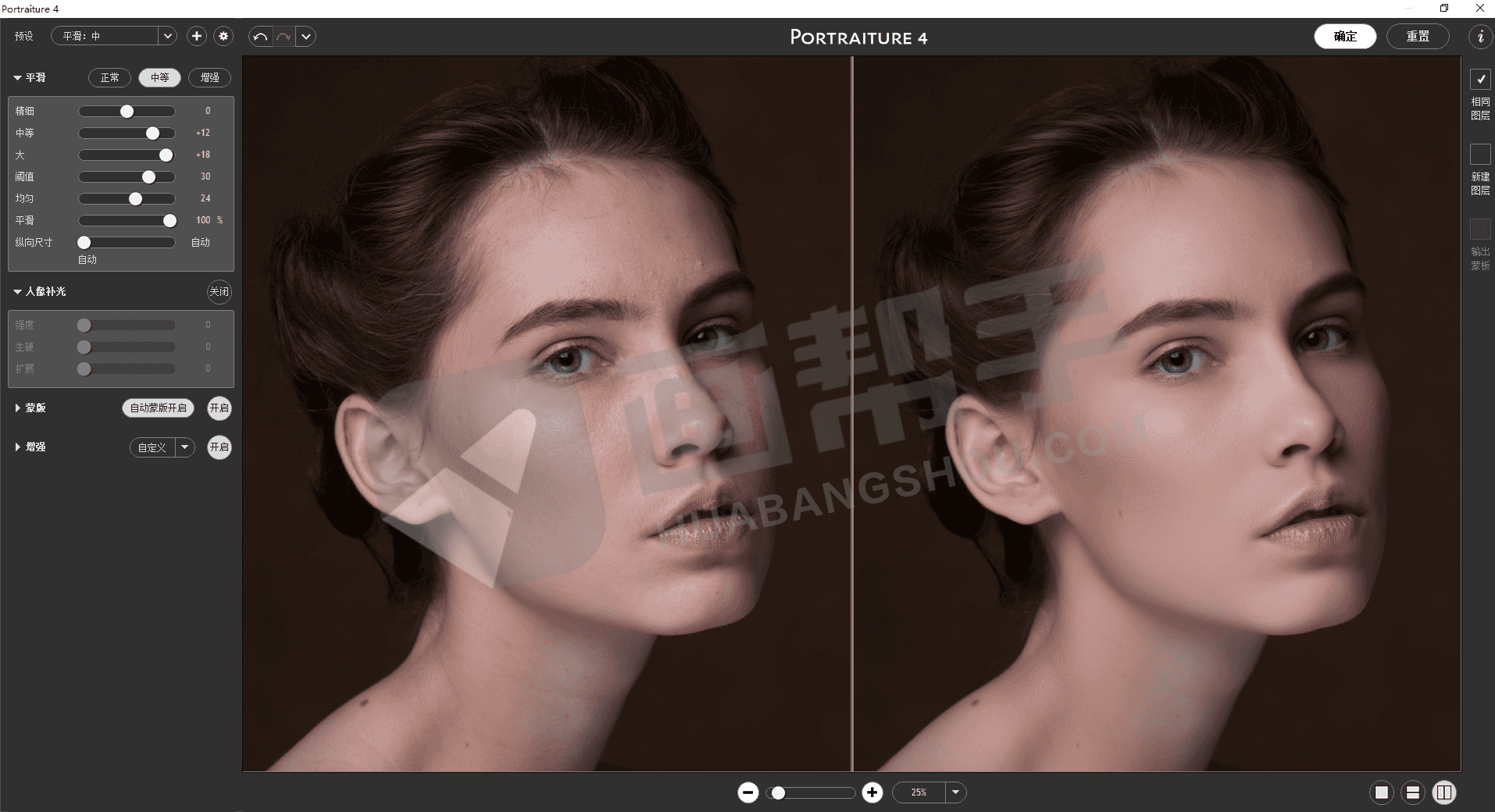This screenshot has height=812, width=1495.
Task: Click the zoom slider handle at bottom
Action: click(x=778, y=793)
